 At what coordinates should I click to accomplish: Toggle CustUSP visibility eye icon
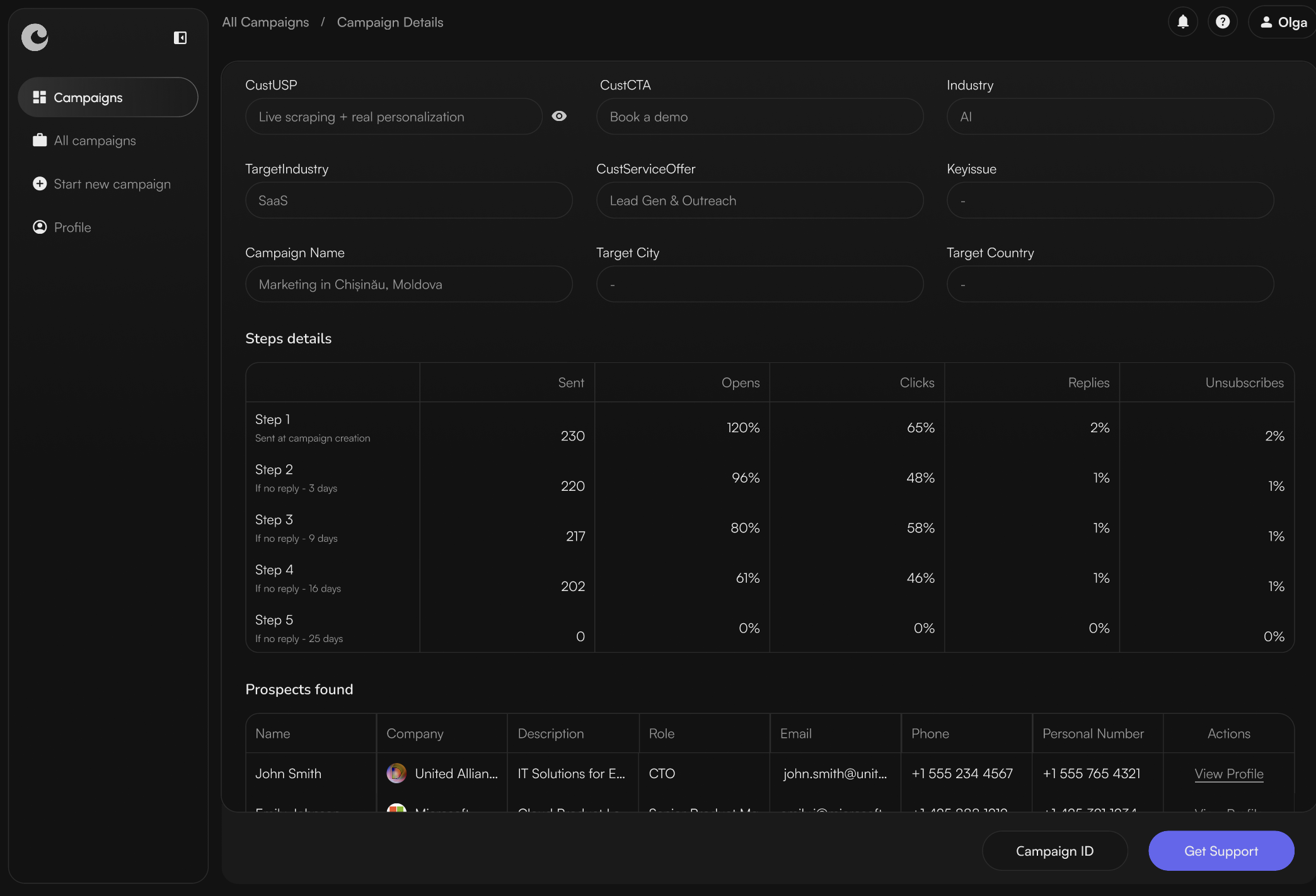[558, 116]
